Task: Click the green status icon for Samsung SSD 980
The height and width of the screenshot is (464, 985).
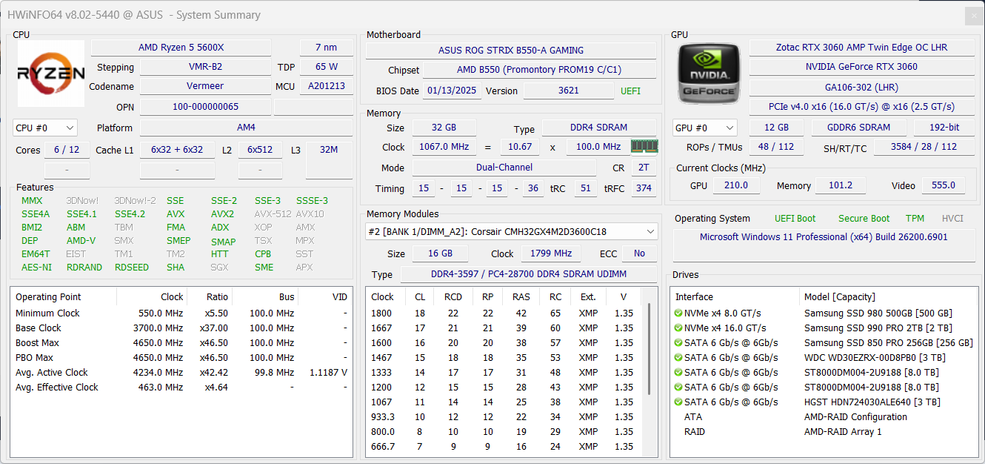Action: click(x=680, y=313)
